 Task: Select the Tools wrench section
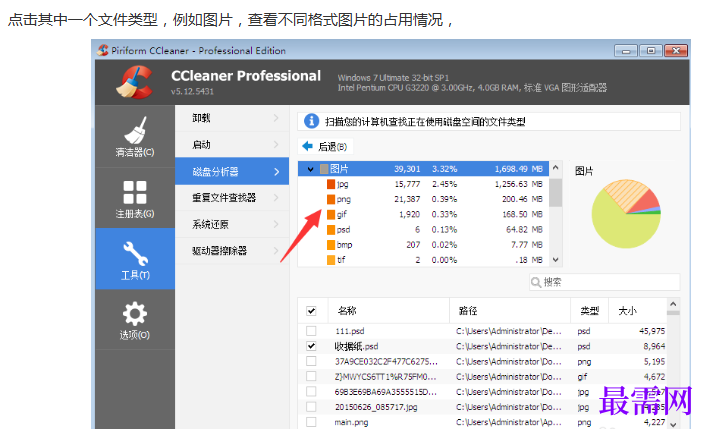(135, 259)
